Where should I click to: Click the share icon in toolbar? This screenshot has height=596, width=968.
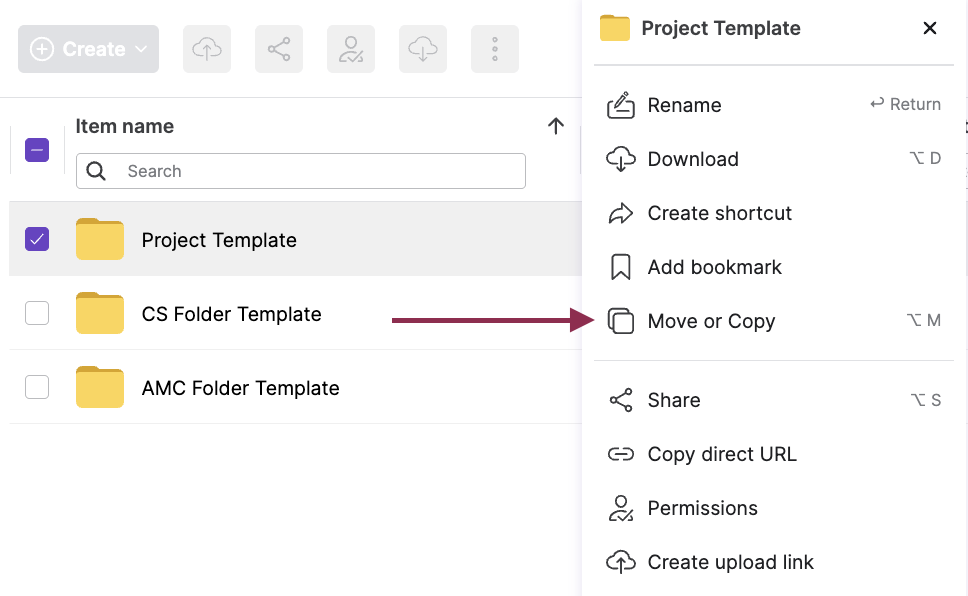[x=279, y=49]
